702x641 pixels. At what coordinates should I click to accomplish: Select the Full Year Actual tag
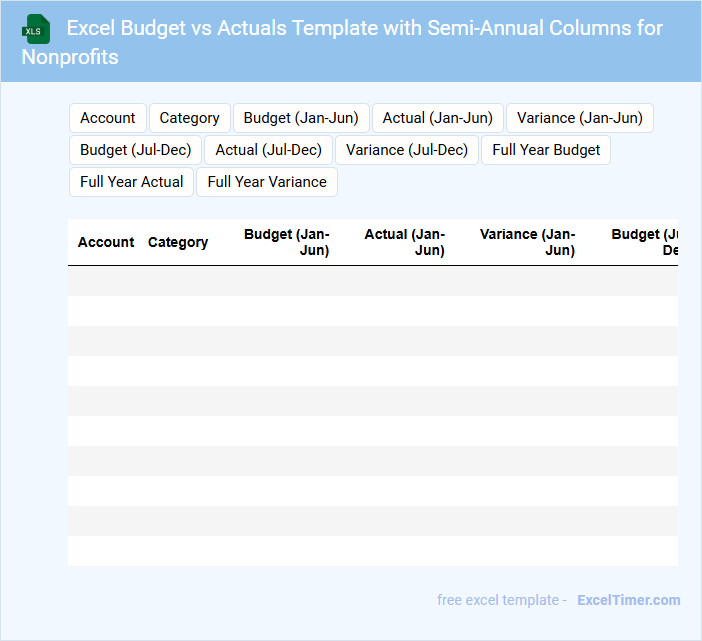132,182
